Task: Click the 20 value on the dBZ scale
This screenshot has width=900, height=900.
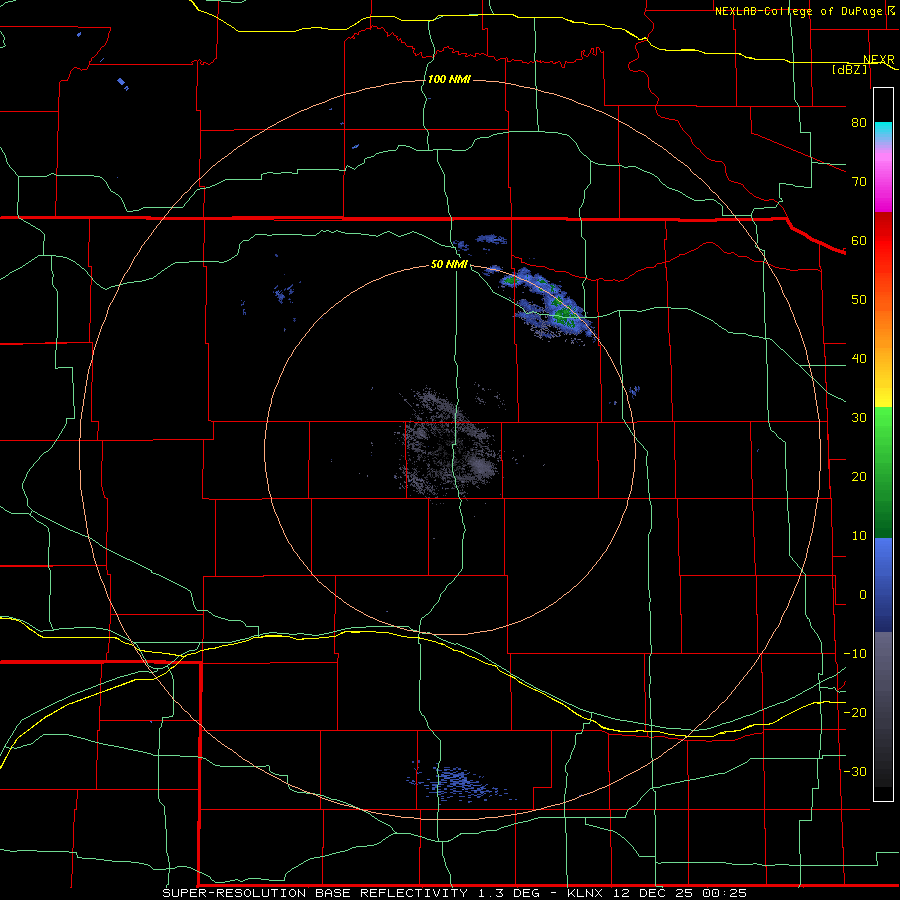Action: point(859,476)
